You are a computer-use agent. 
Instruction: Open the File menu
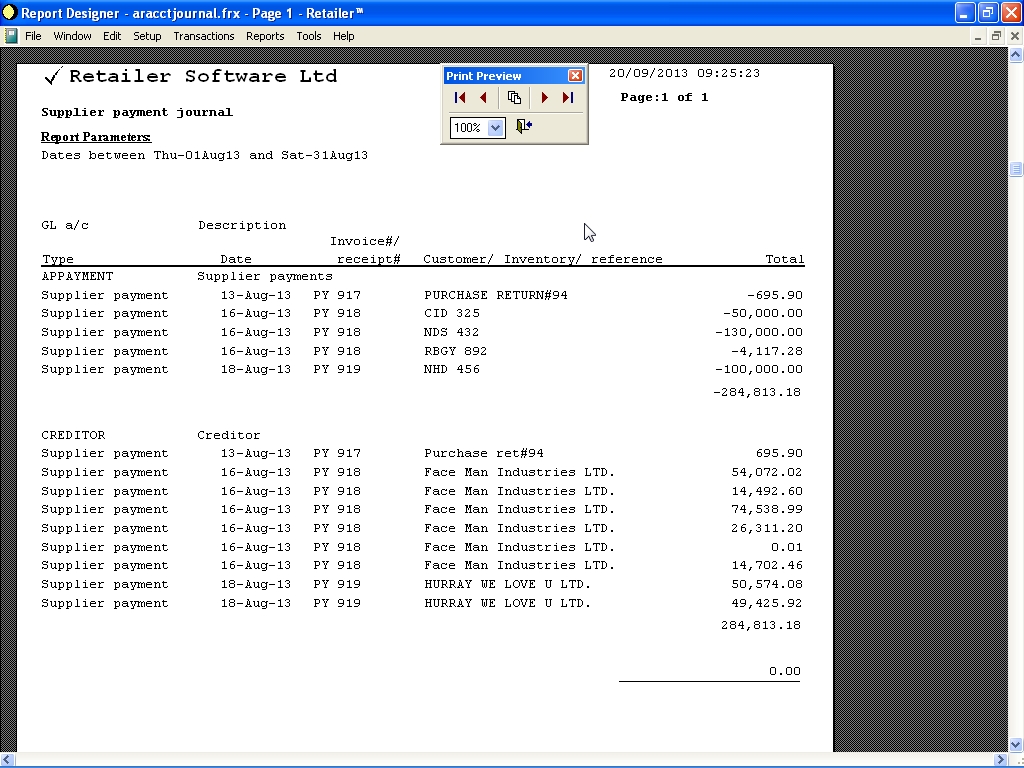33,36
